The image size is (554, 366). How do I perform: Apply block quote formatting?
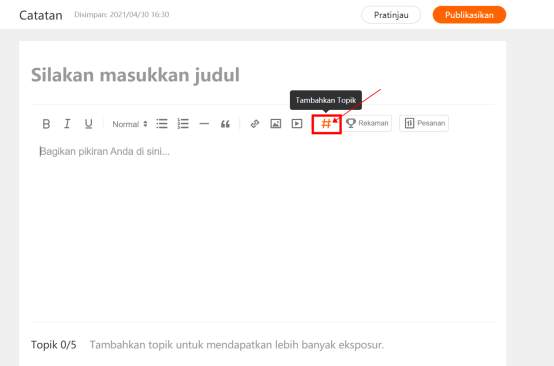[x=225, y=124]
